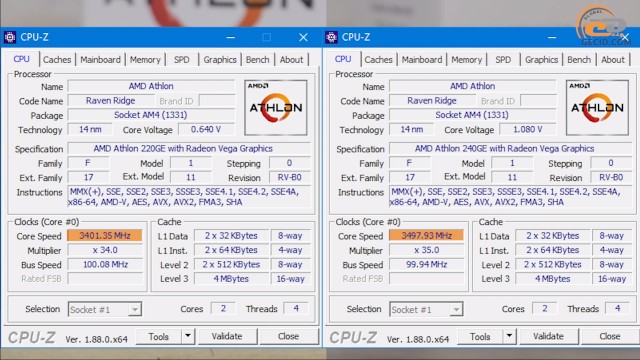Click the Tools button in right window
The height and width of the screenshot is (360, 640).
(480, 337)
